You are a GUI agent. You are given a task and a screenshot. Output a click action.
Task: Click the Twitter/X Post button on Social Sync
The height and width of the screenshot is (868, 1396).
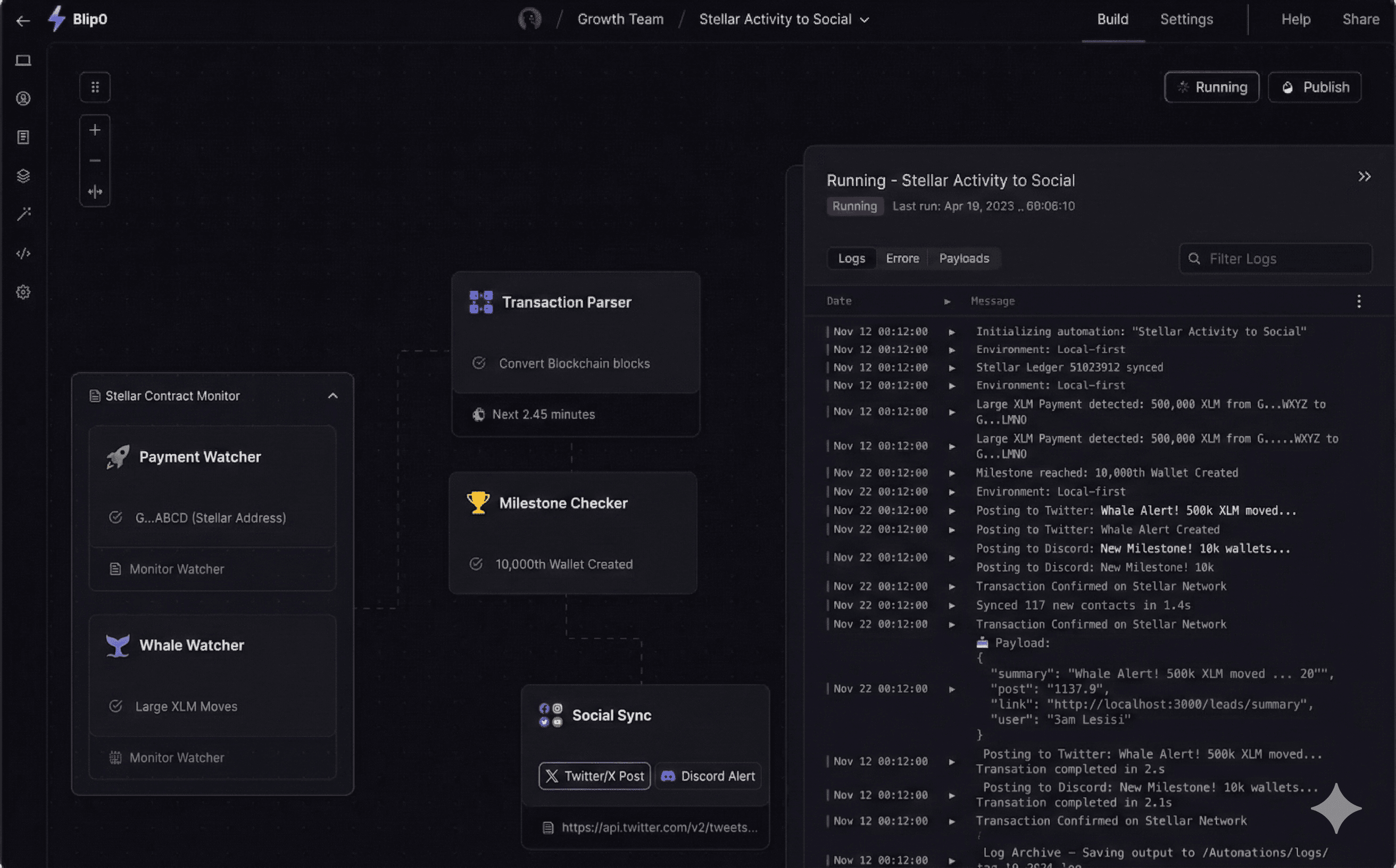click(594, 776)
